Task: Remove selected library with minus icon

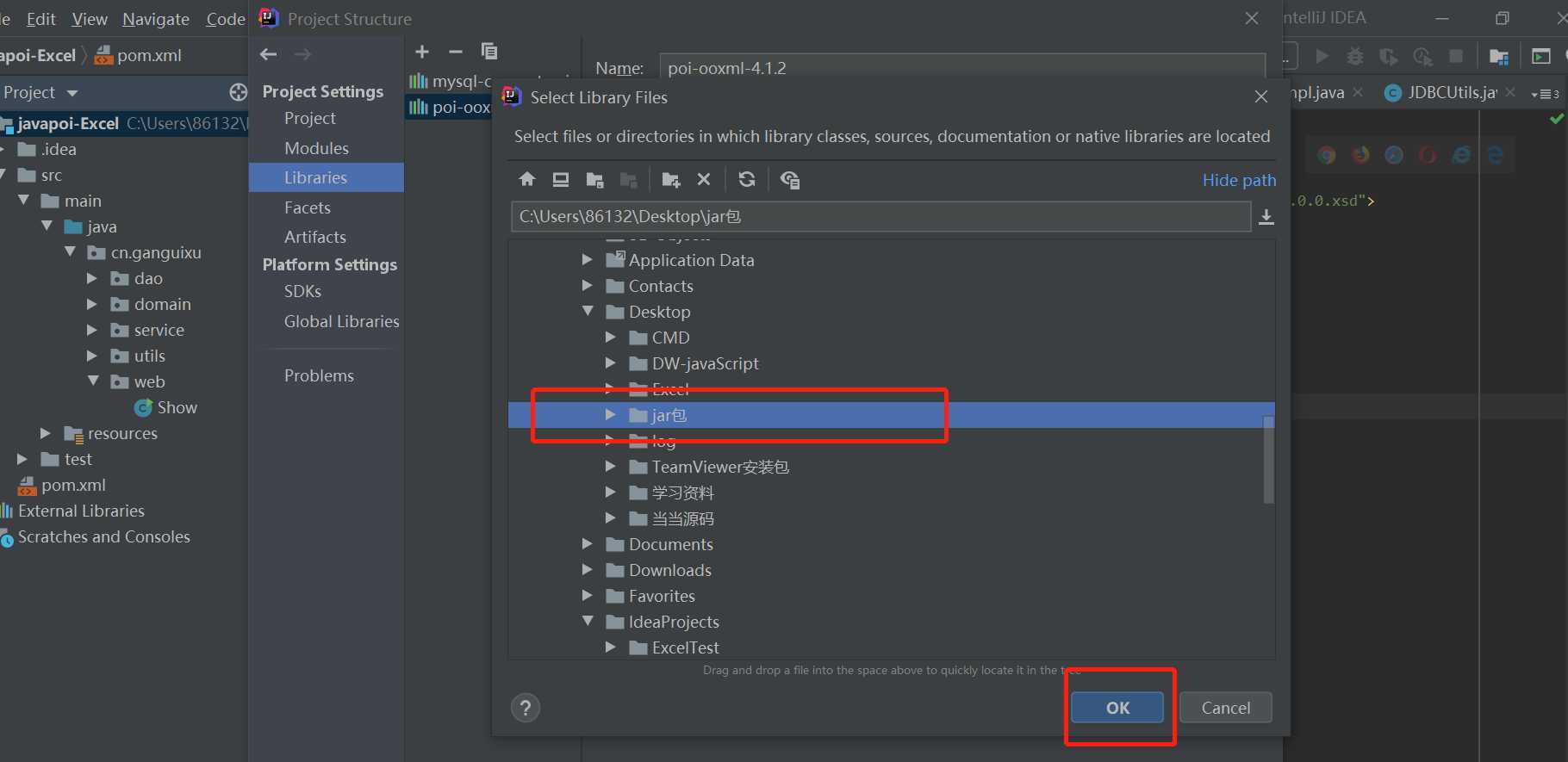Action: pos(456,52)
